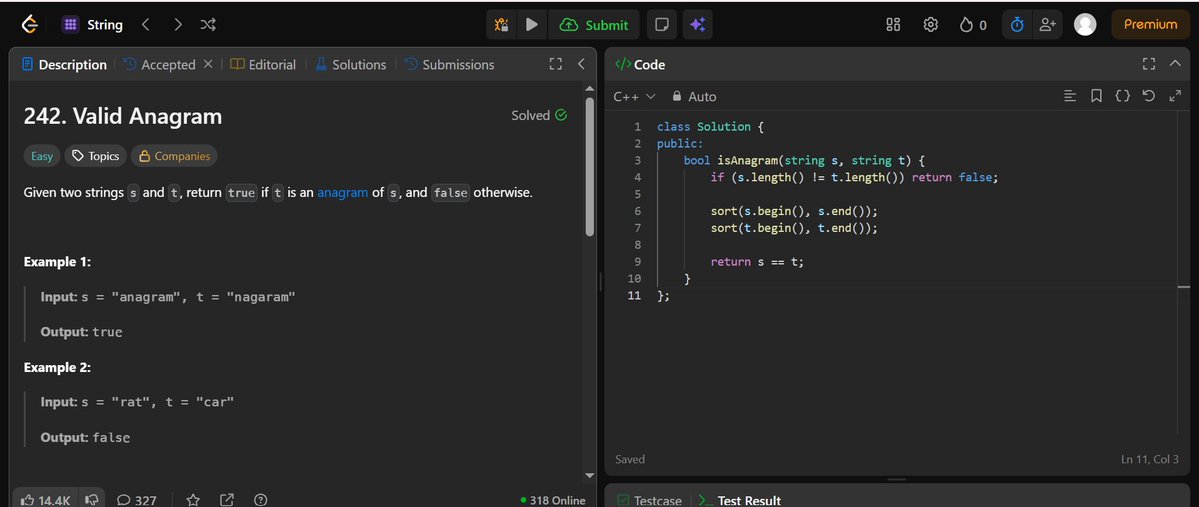
Task: Open the layout grid icon
Action: 893,24
